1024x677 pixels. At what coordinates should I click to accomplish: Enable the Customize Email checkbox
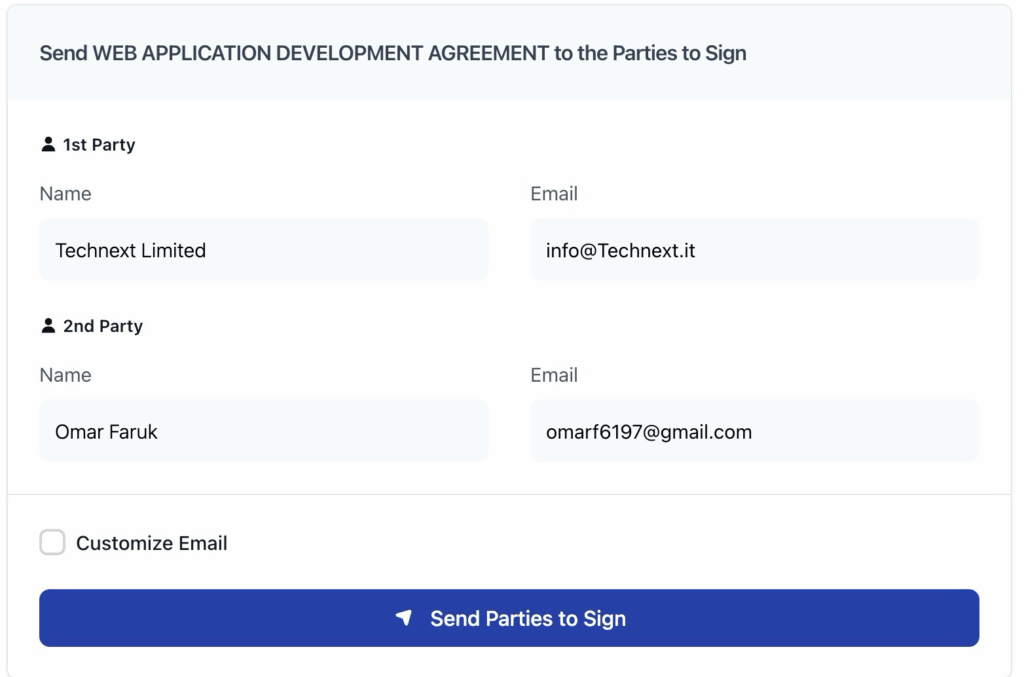click(52, 543)
